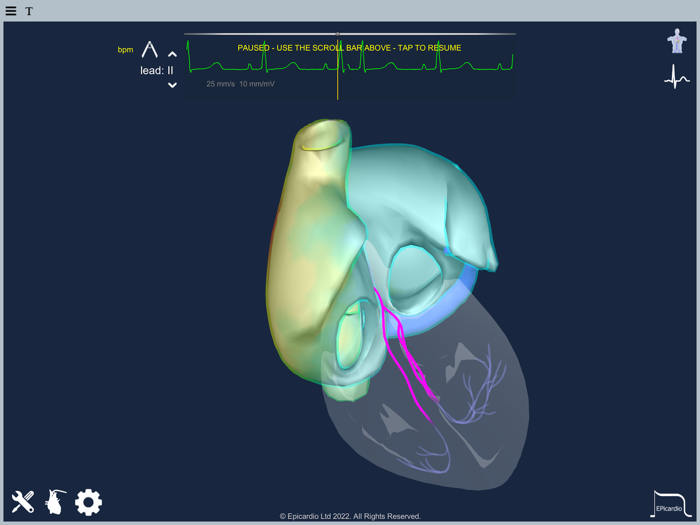Open the settings gear icon
700x525 pixels.
tap(88, 502)
